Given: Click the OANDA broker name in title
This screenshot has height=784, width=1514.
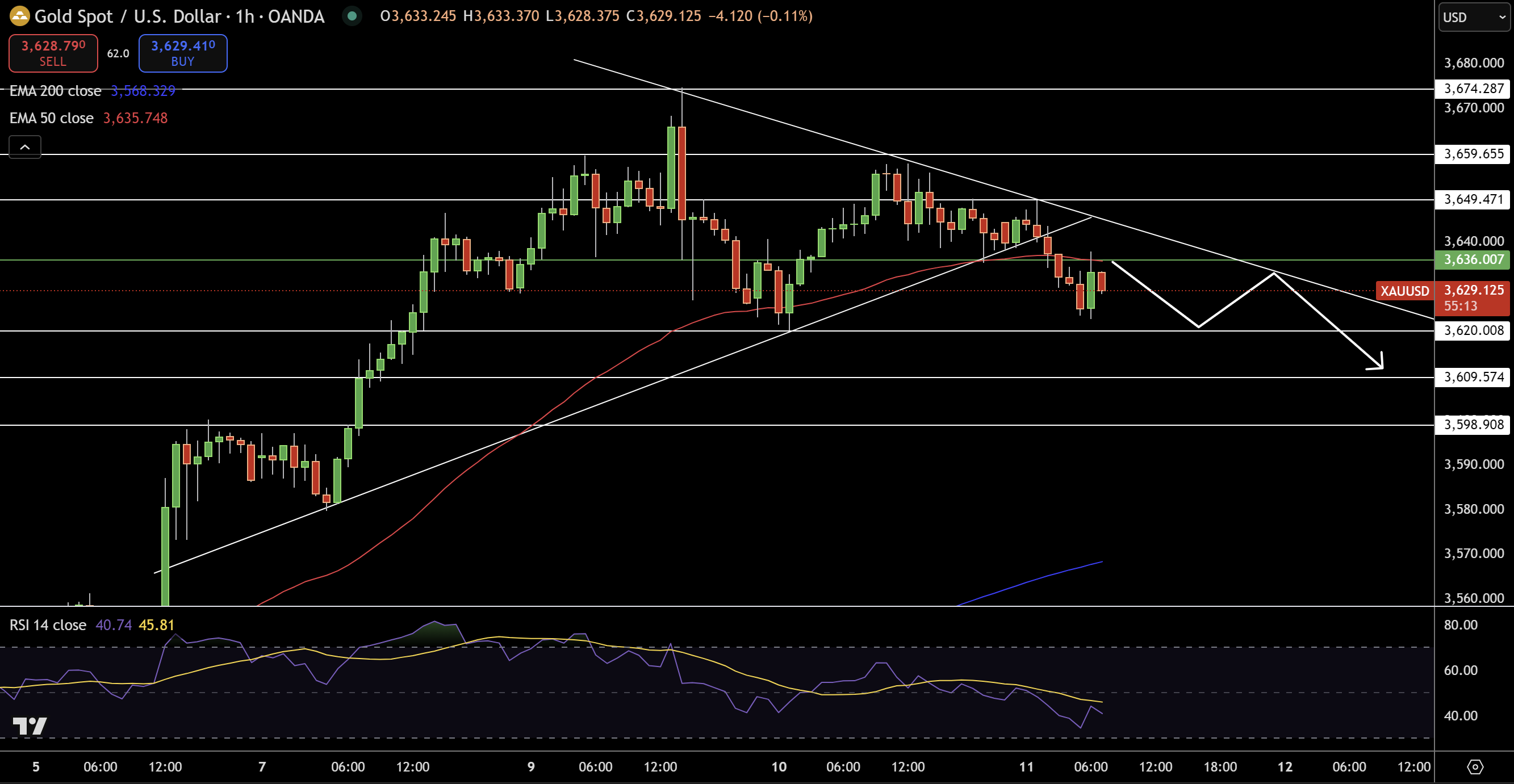Looking at the screenshot, I should [296, 16].
